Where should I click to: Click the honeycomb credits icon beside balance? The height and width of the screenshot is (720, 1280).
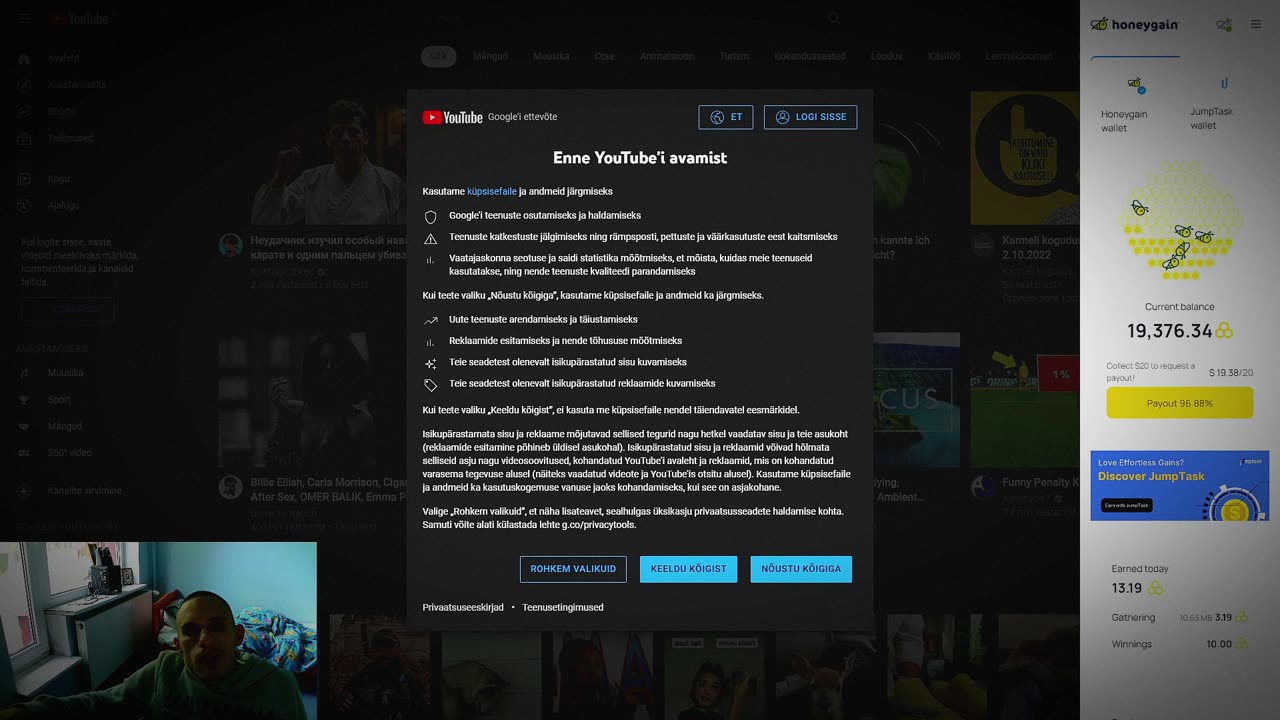(x=1224, y=331)
